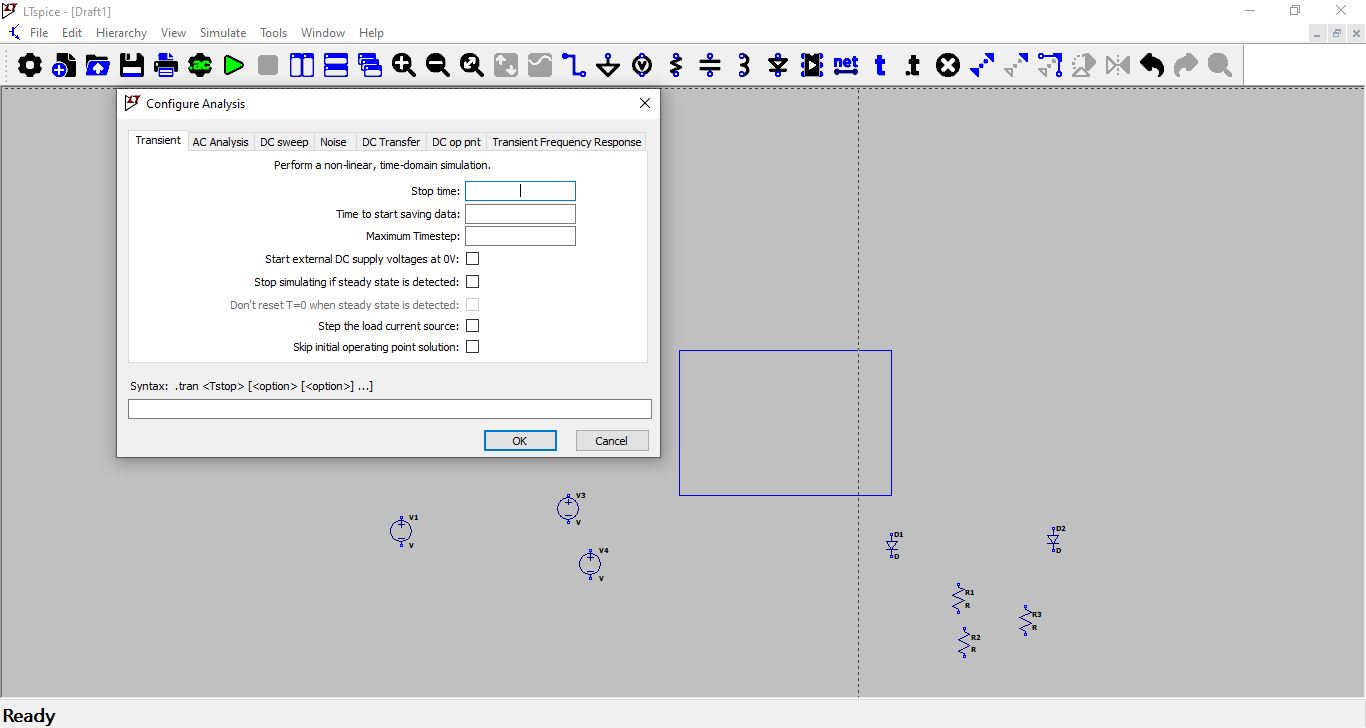Place a capacitor from the toolbar
Screen dimensions: 1366x728
710,66
